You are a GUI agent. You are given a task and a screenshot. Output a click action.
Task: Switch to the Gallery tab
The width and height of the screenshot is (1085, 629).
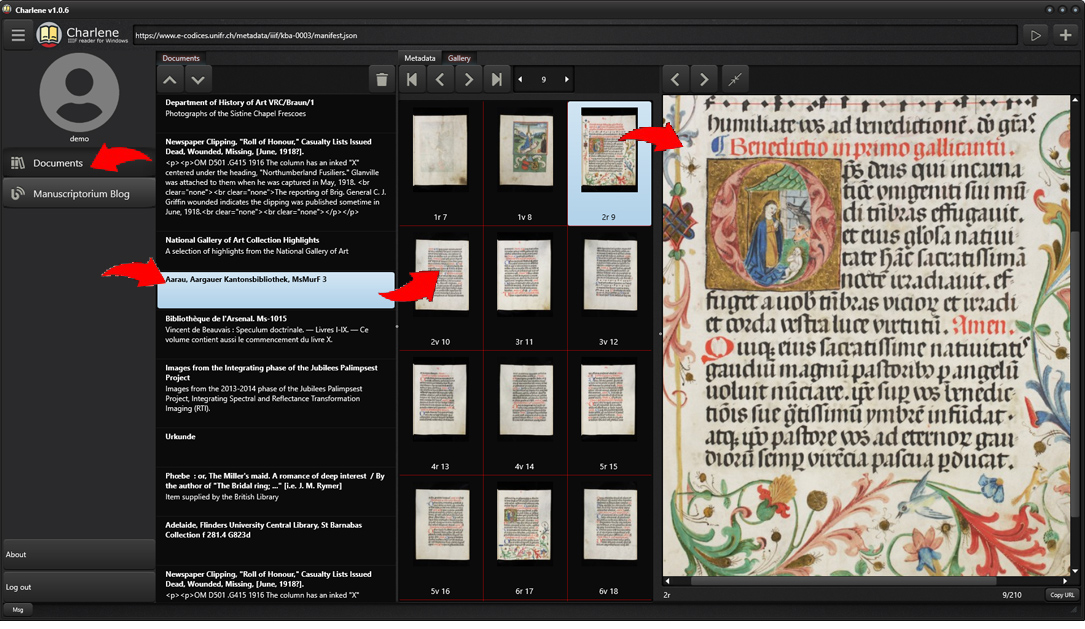point(459,58)
